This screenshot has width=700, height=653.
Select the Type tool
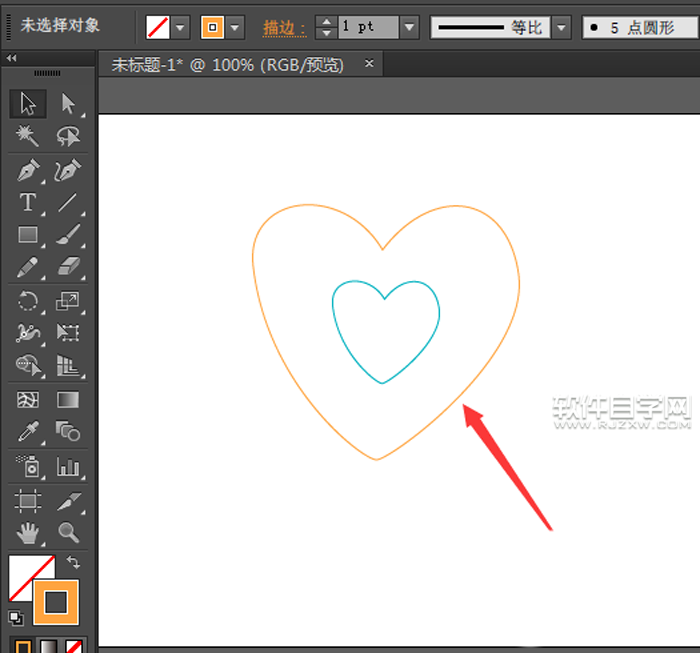tap(28, 203)
